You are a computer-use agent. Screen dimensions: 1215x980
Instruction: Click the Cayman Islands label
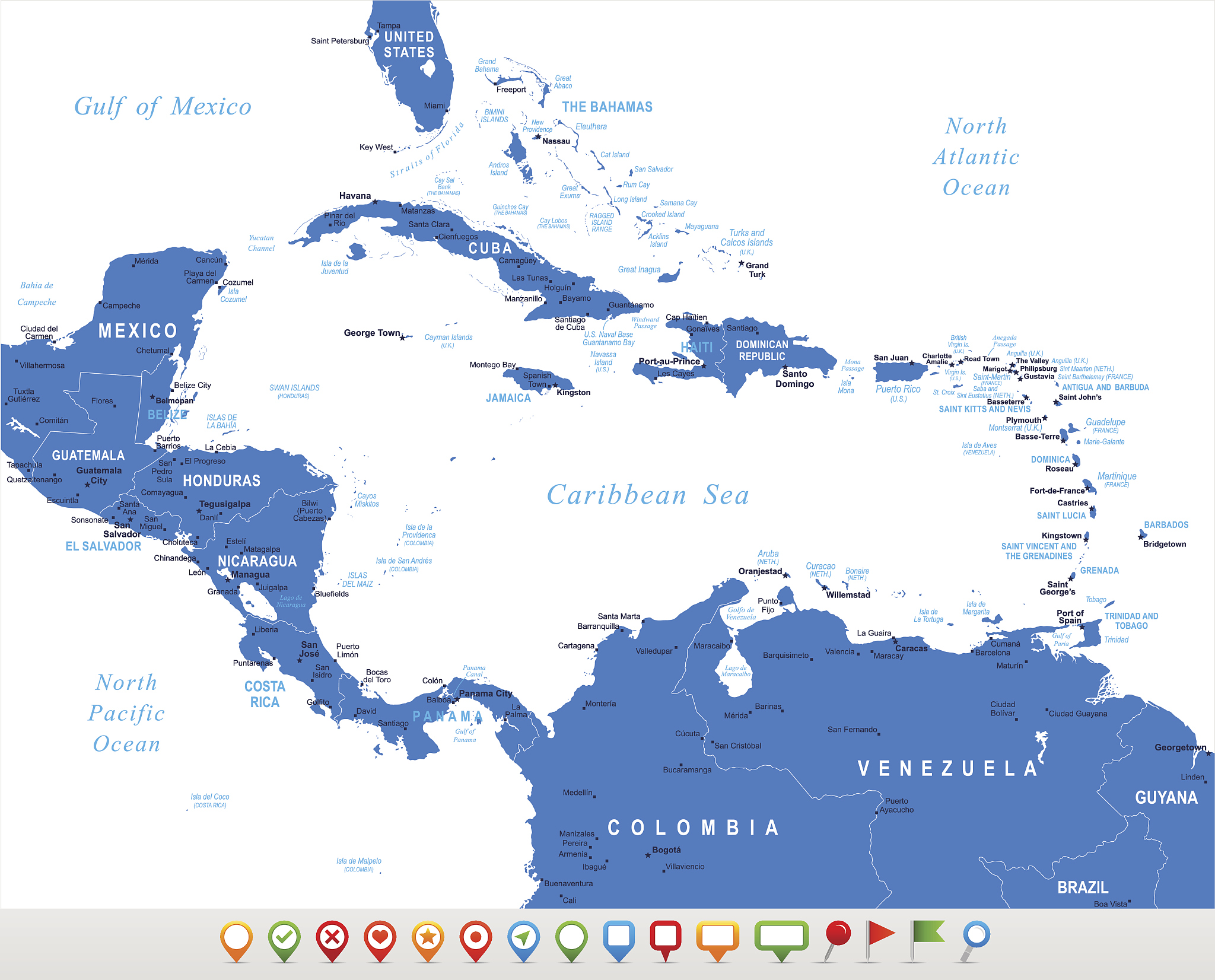(449, 338)
